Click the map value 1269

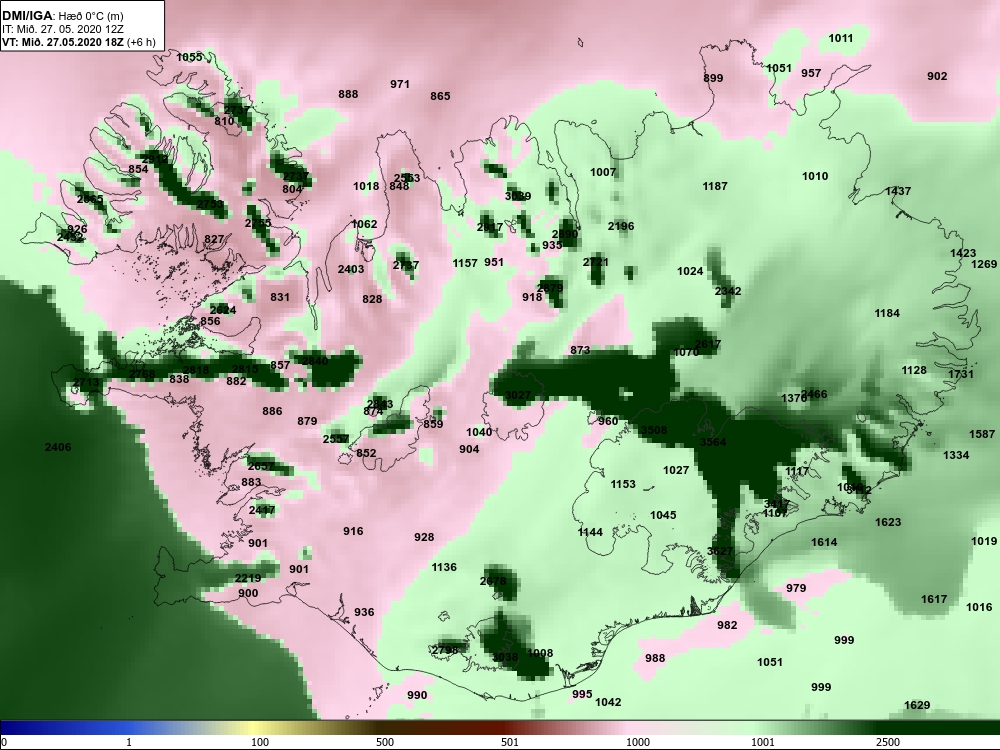coord(984,264)
